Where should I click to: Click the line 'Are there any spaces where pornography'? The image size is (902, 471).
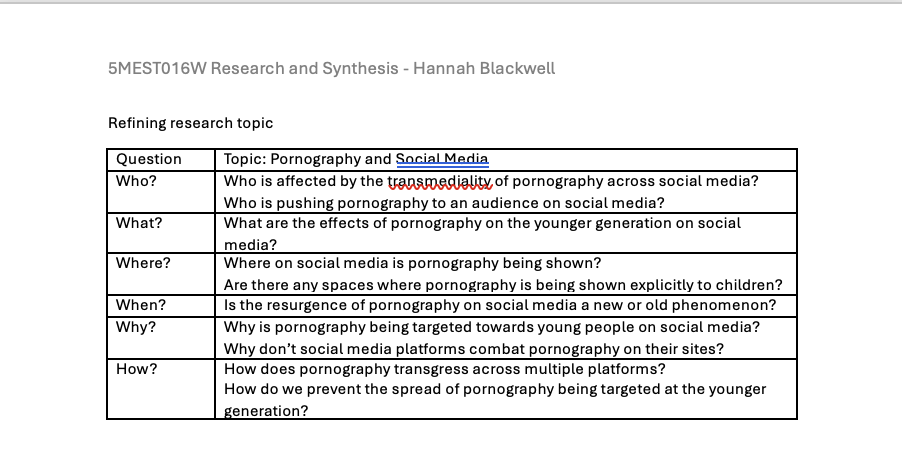(x=503, y=285)
